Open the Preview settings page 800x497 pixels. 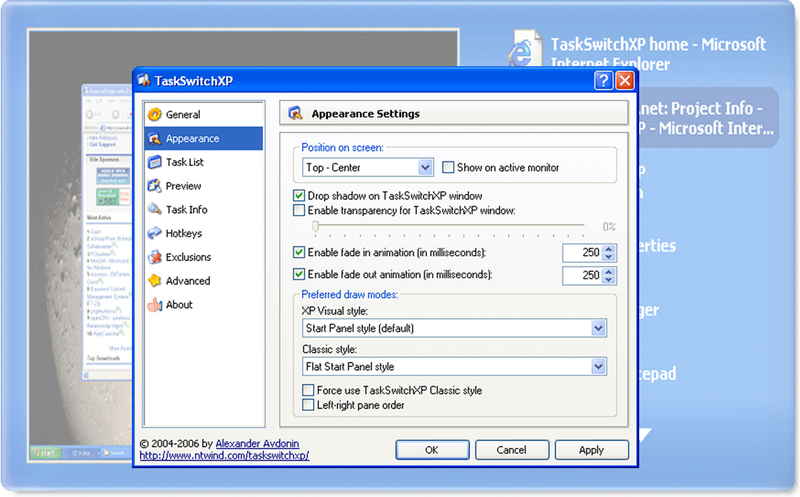(x=183, y=186)
